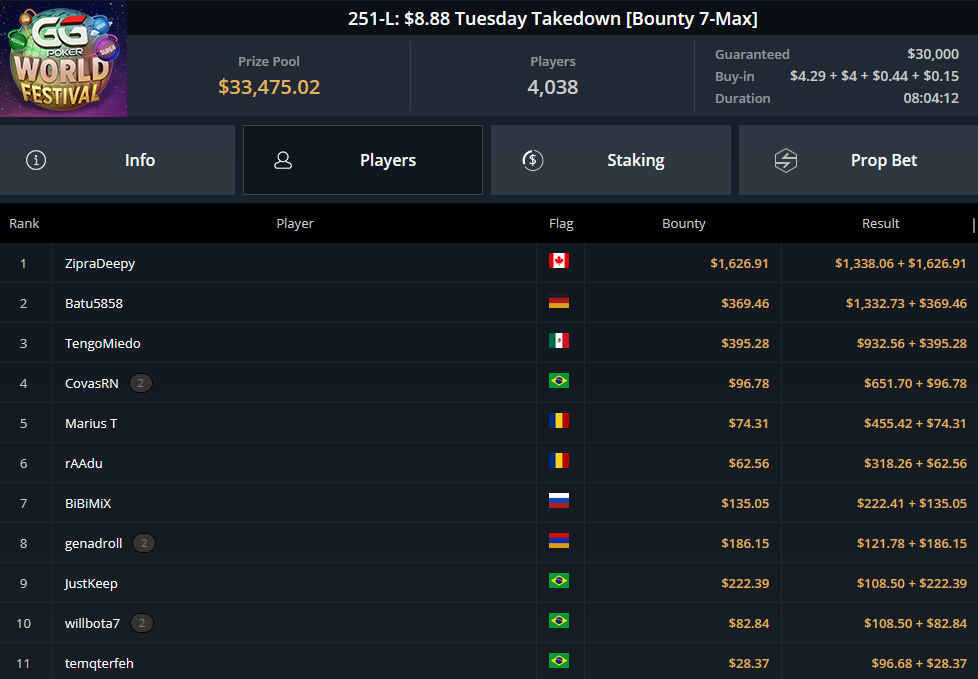
Task: Click the re-entry badge next to genadroll
Action: pyautogui.click(x=144, y=543)
